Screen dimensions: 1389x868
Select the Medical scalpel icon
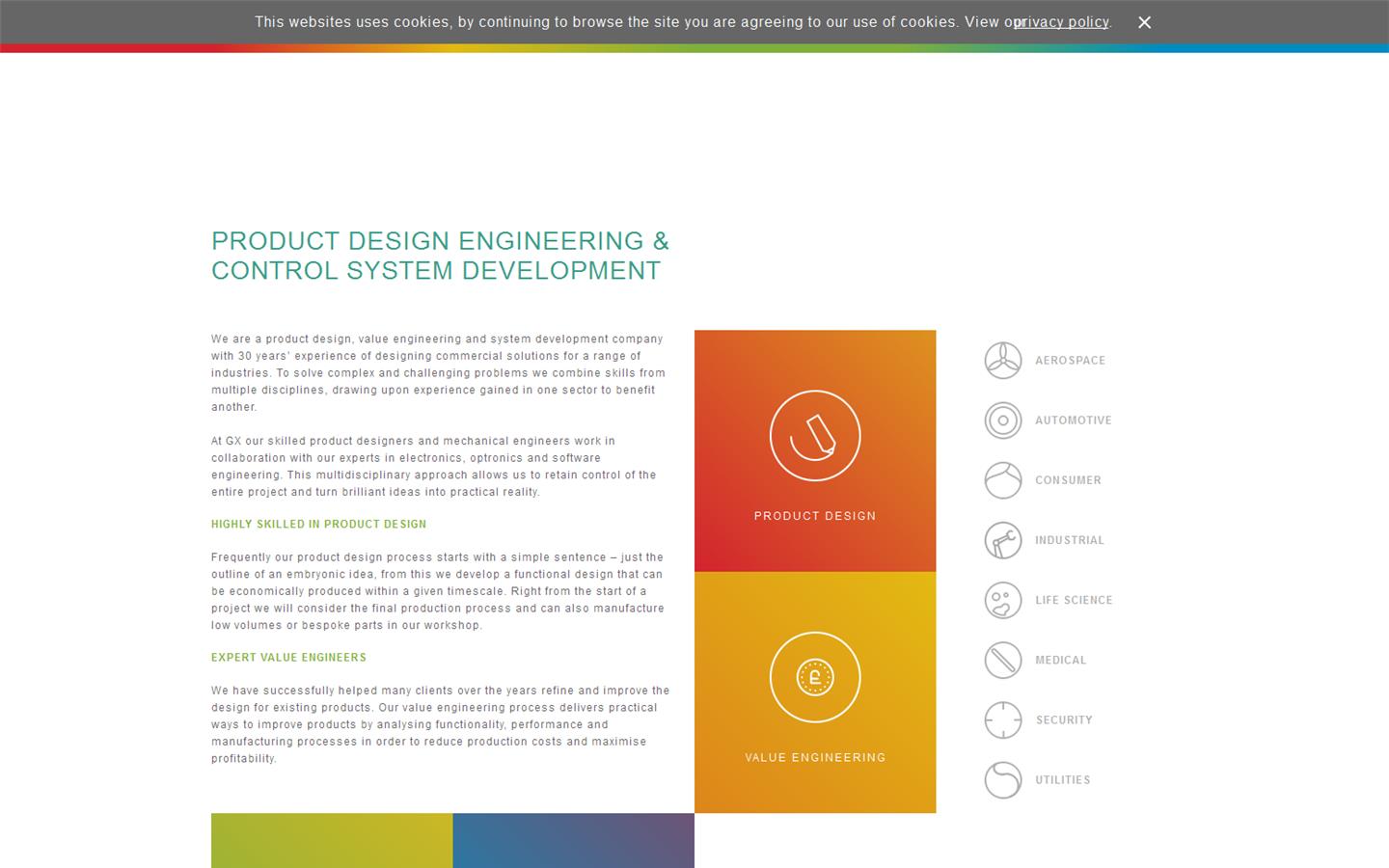point(1003,660)
